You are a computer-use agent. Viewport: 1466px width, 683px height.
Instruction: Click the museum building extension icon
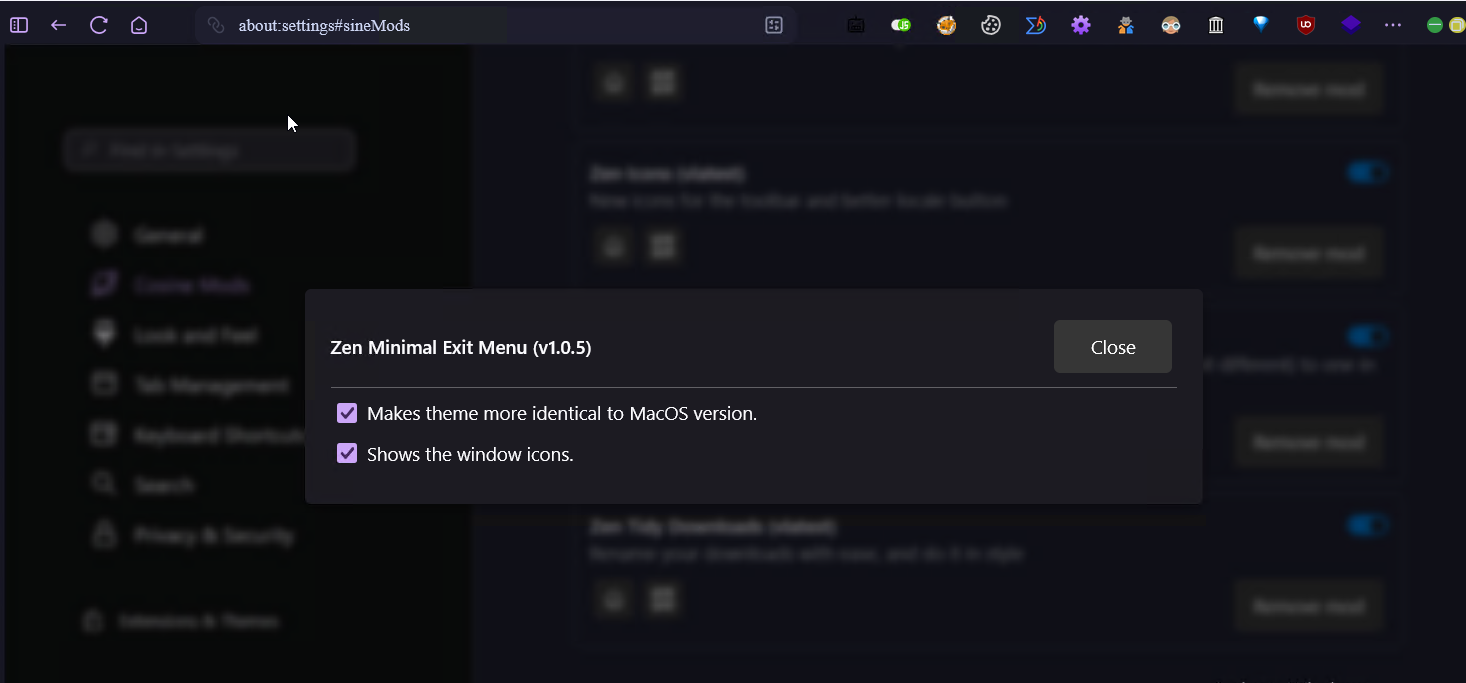point(1216,26)
